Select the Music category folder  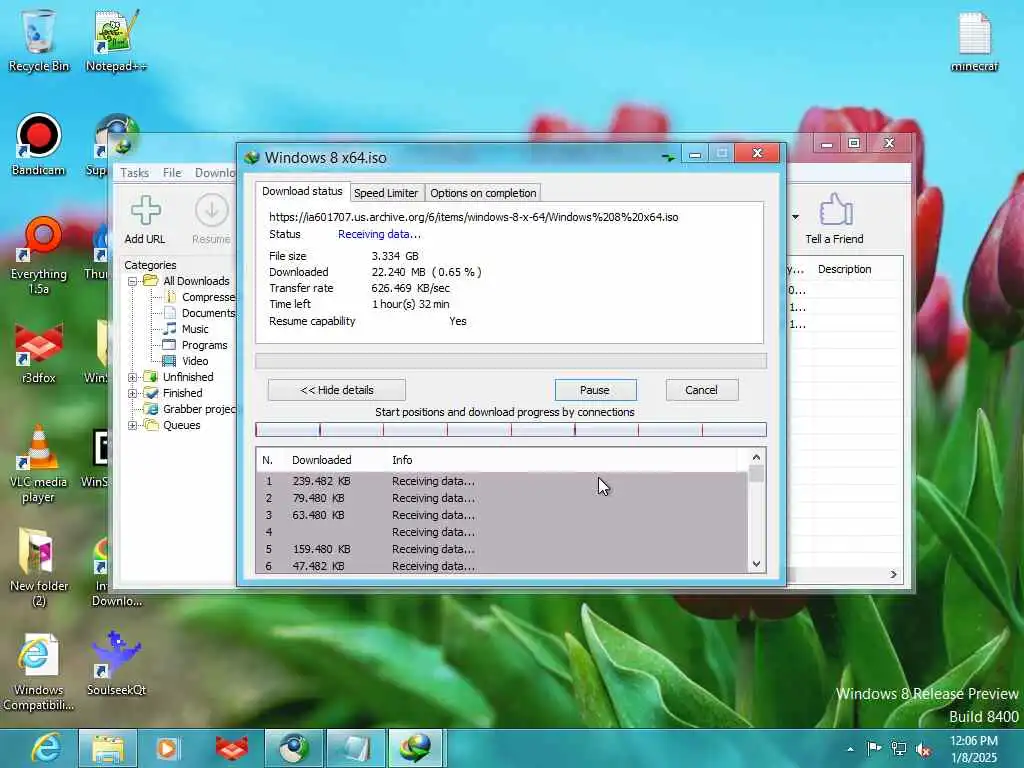point(195,329)
